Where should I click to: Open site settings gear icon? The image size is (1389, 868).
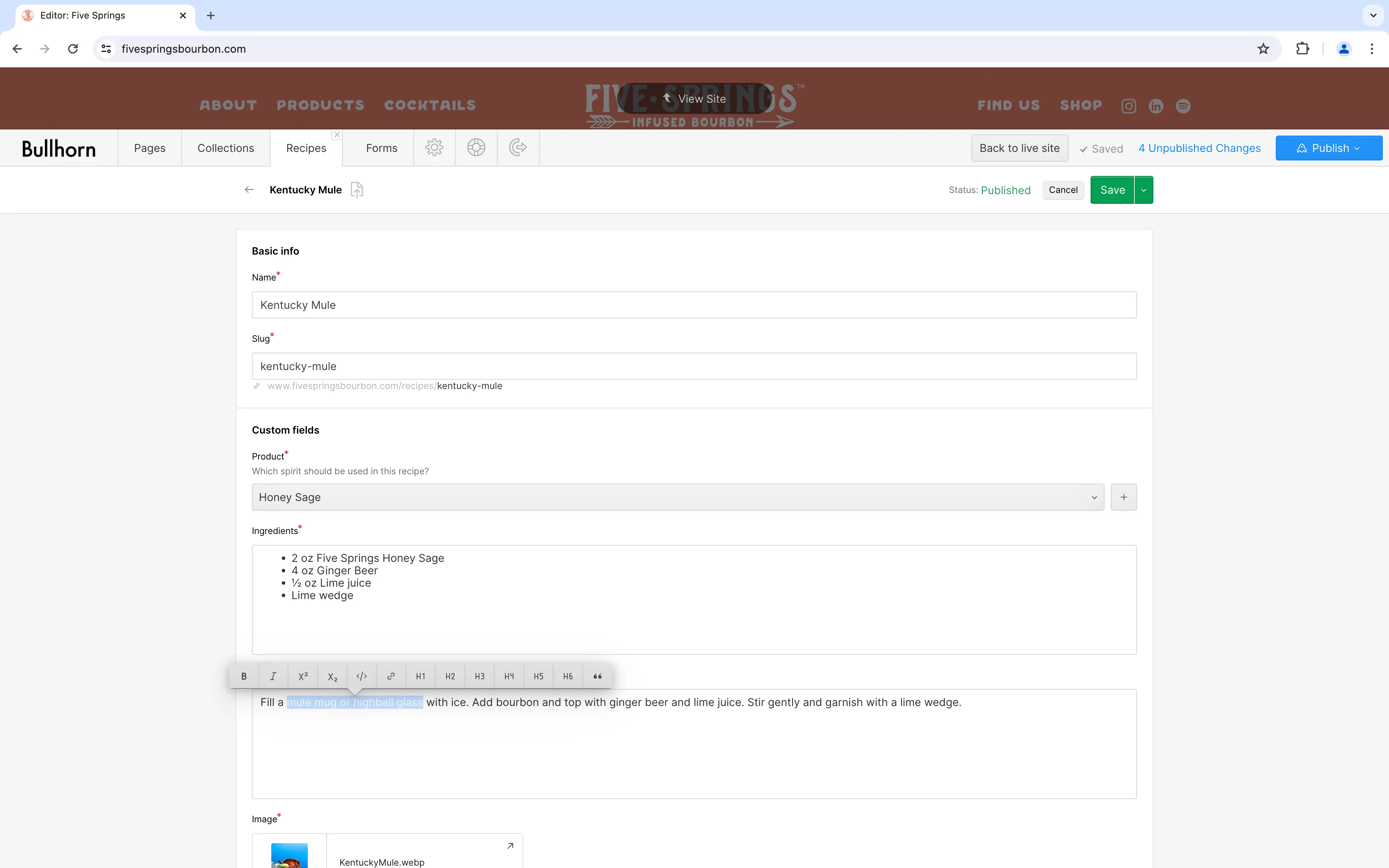coord(434,148)
